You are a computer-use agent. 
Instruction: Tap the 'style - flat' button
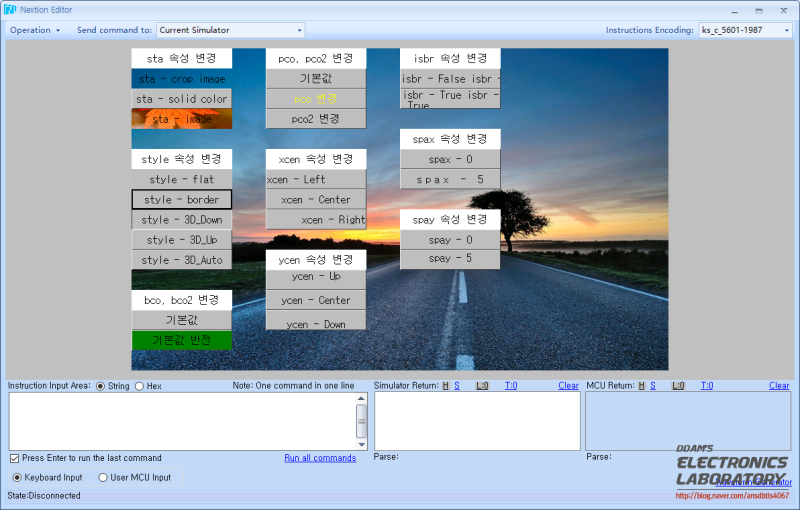pos(182,179)
